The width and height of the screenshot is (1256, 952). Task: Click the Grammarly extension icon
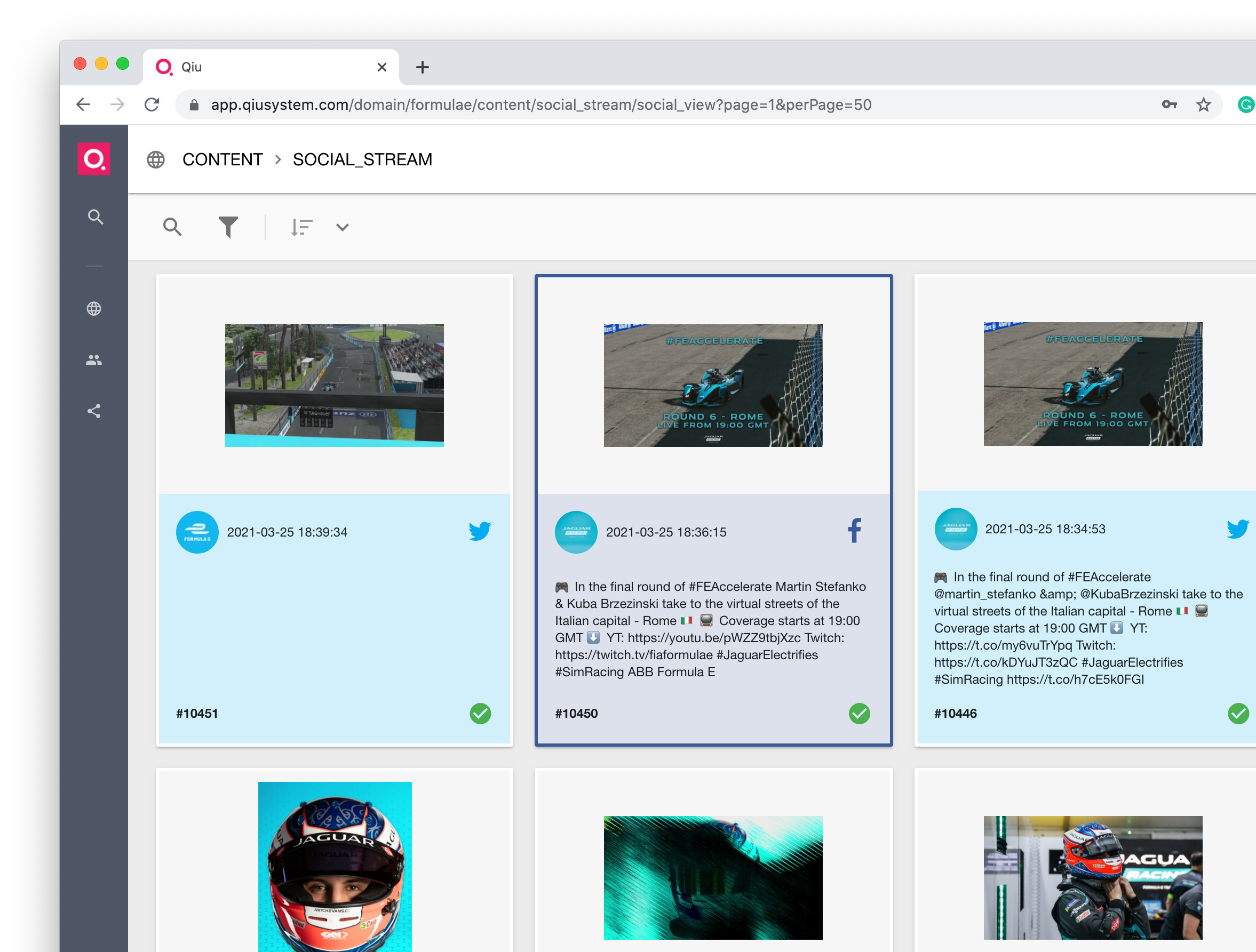pos(1246,105)
